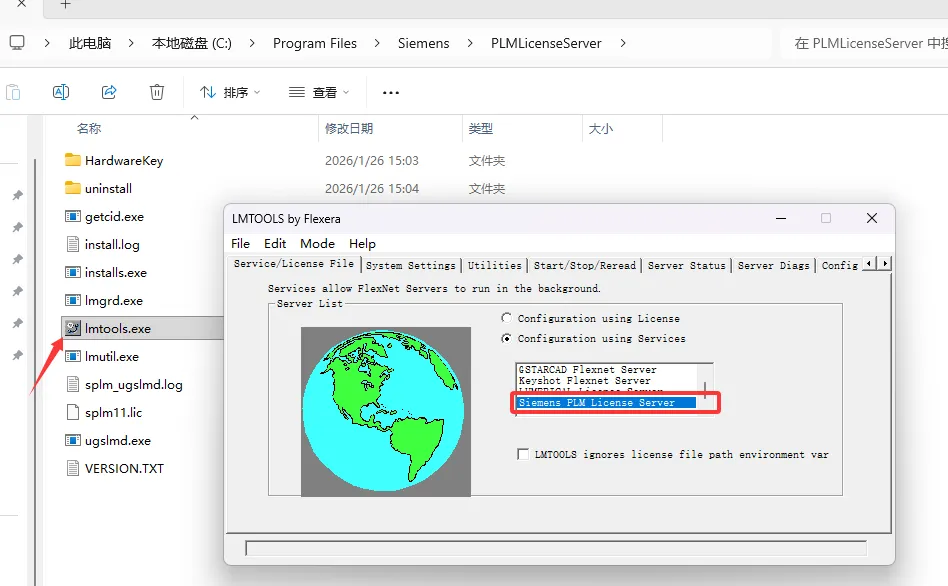Expand the chevron after 此电脑
Image resolution: width=948 pixels, height=586 pixels.
[47, 43]
